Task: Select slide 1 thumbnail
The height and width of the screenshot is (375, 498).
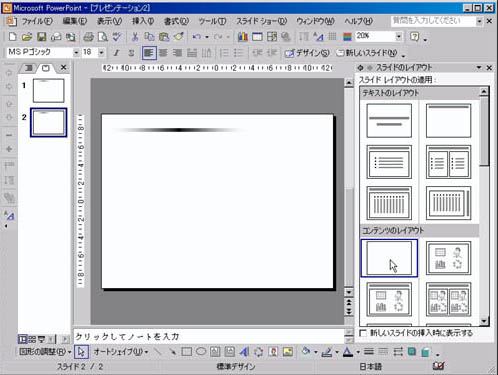Action: tap(49, 90)
